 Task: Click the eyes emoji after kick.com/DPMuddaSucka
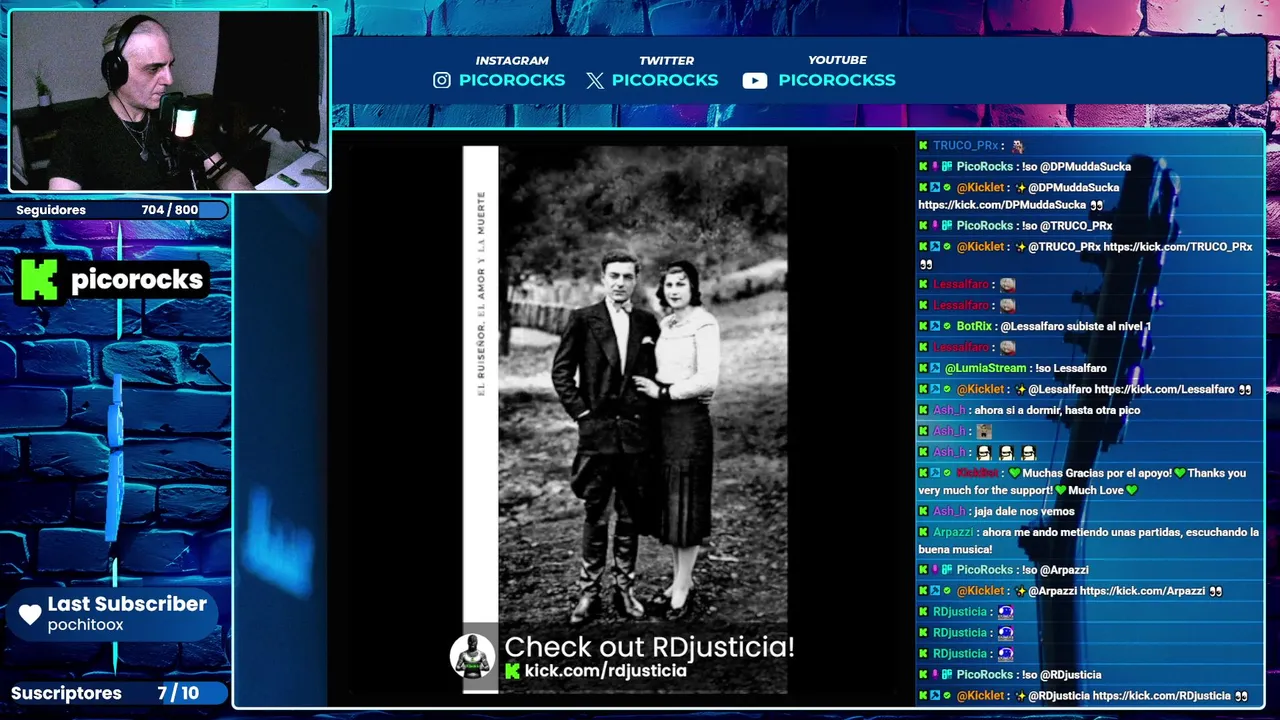(x=1096, y=205)
